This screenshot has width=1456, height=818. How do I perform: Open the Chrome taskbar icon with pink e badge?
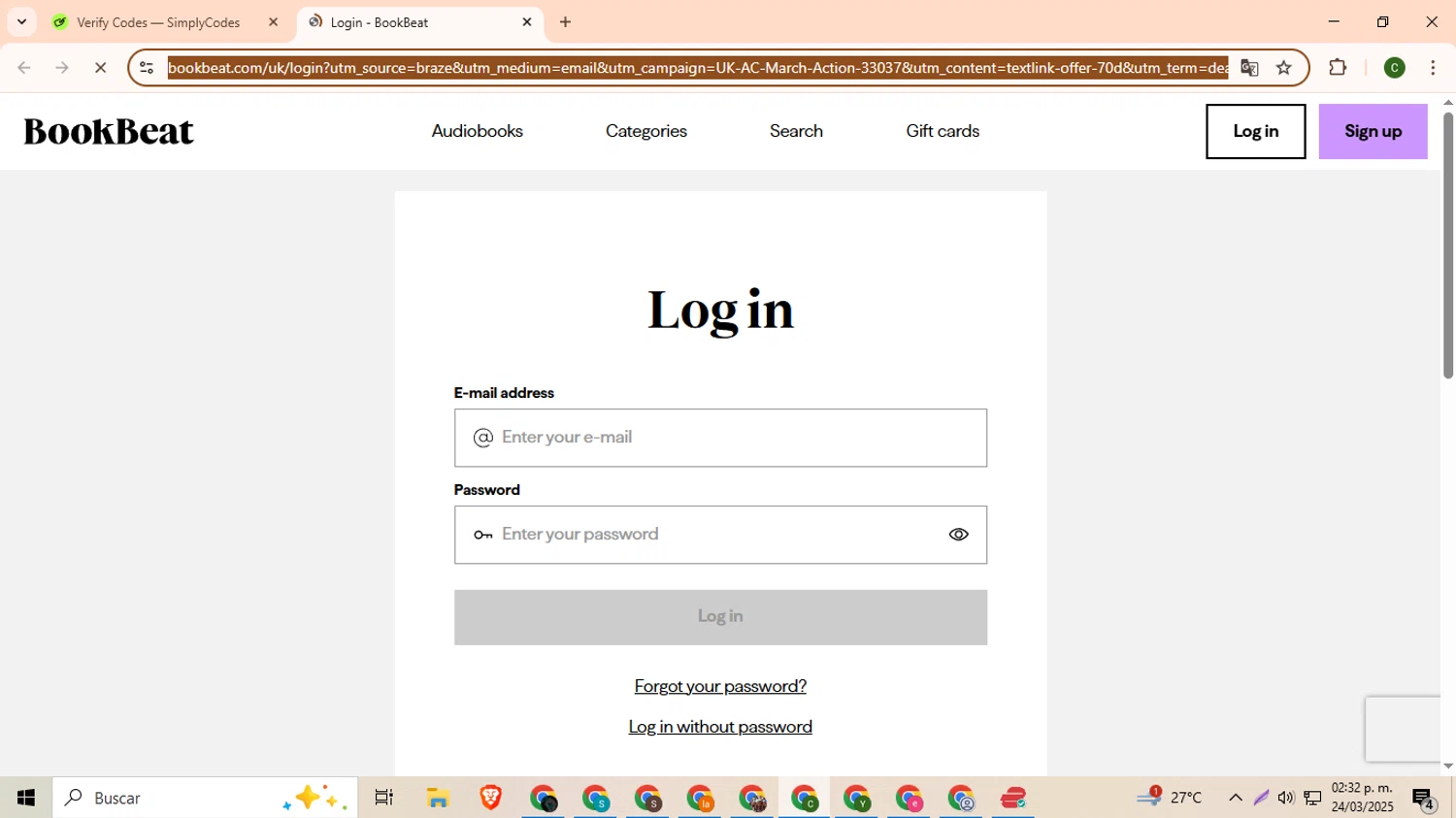[x=909, y=799]
